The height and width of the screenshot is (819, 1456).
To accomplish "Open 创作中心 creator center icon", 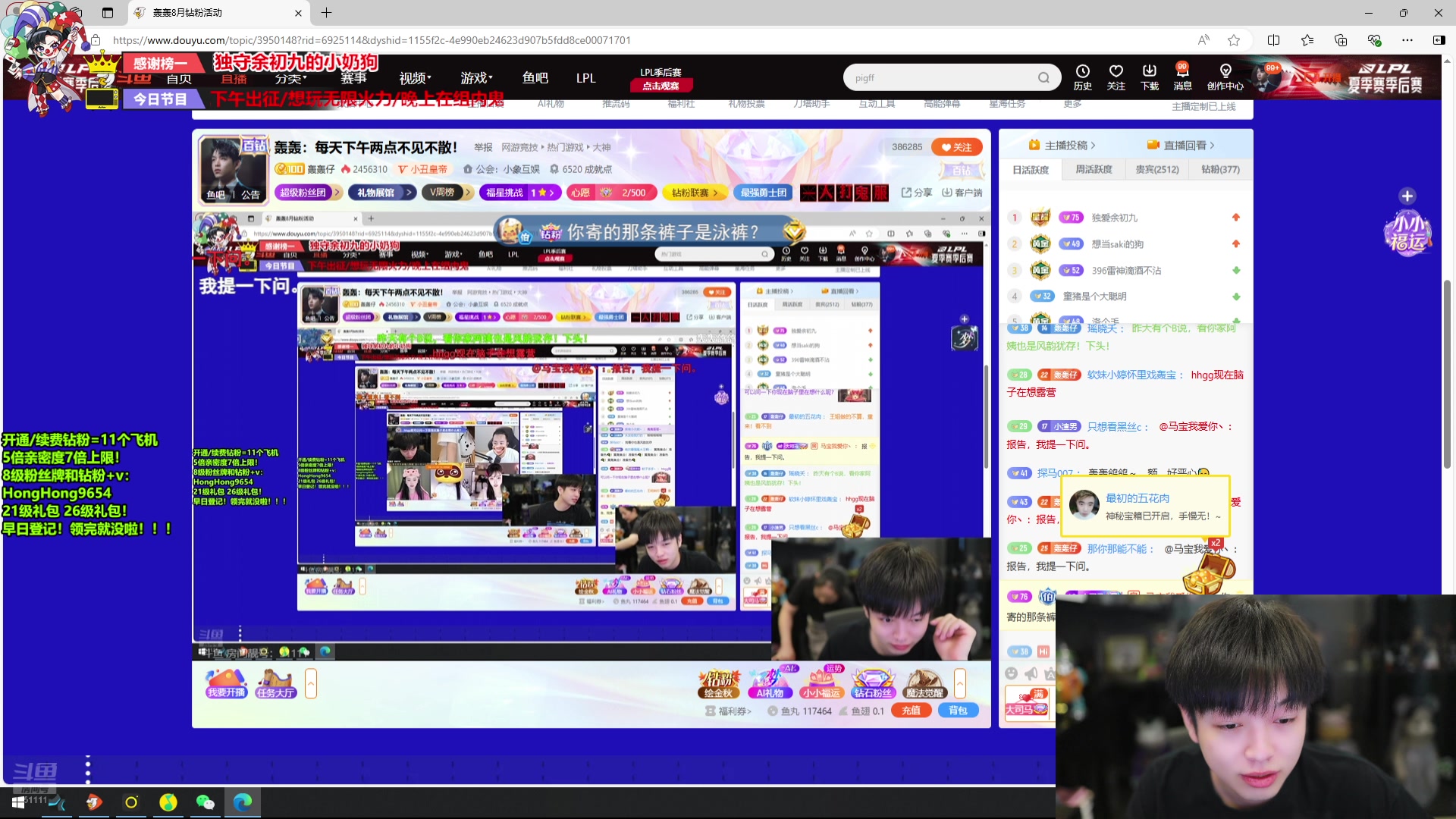I will [1225, 77].
